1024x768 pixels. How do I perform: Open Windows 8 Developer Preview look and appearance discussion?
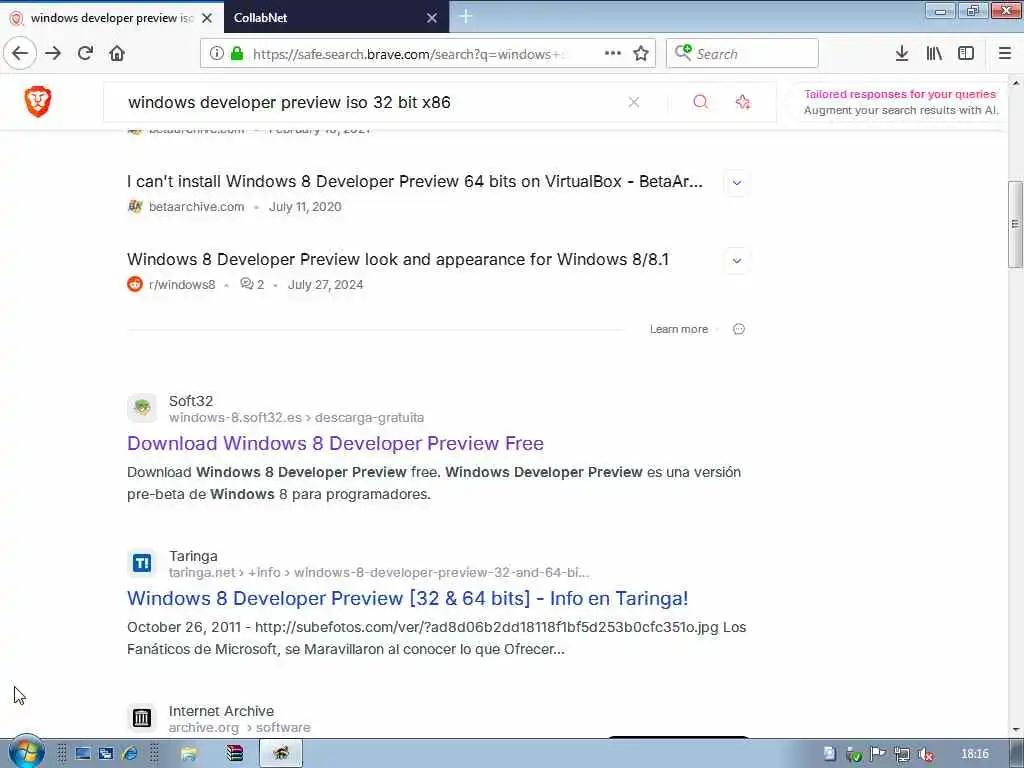[x=398, y=259]
